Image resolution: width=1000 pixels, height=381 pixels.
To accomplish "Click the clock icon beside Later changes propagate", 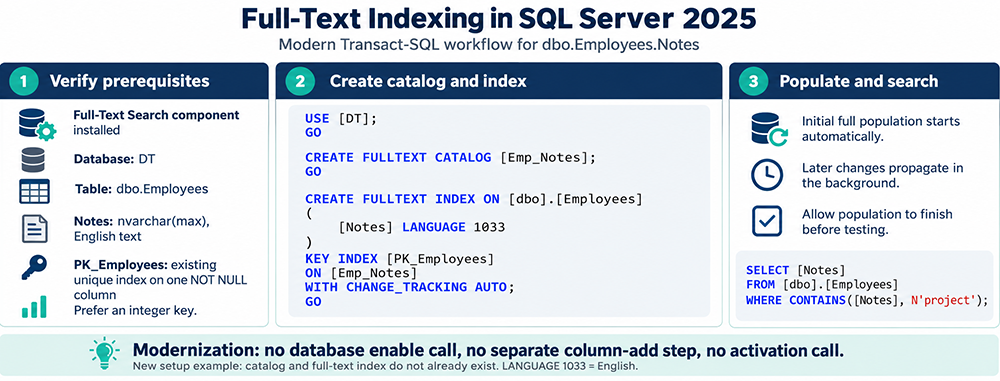I will point(767,175).
